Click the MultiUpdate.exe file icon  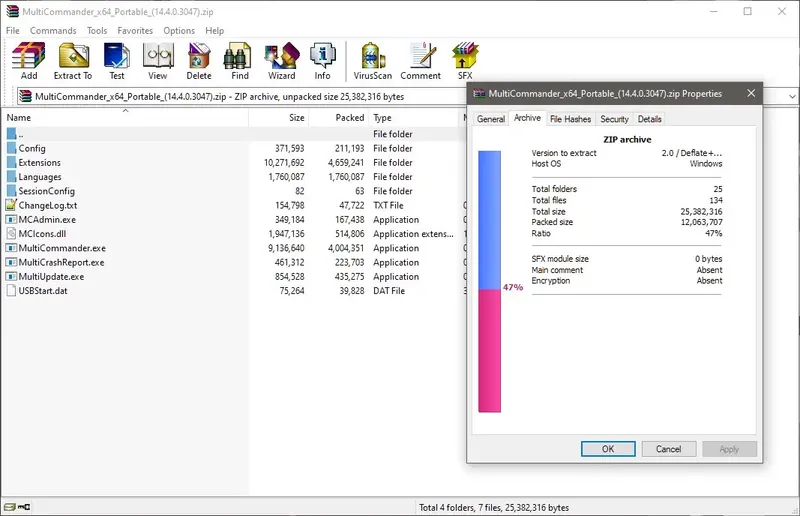click(11, 277)
